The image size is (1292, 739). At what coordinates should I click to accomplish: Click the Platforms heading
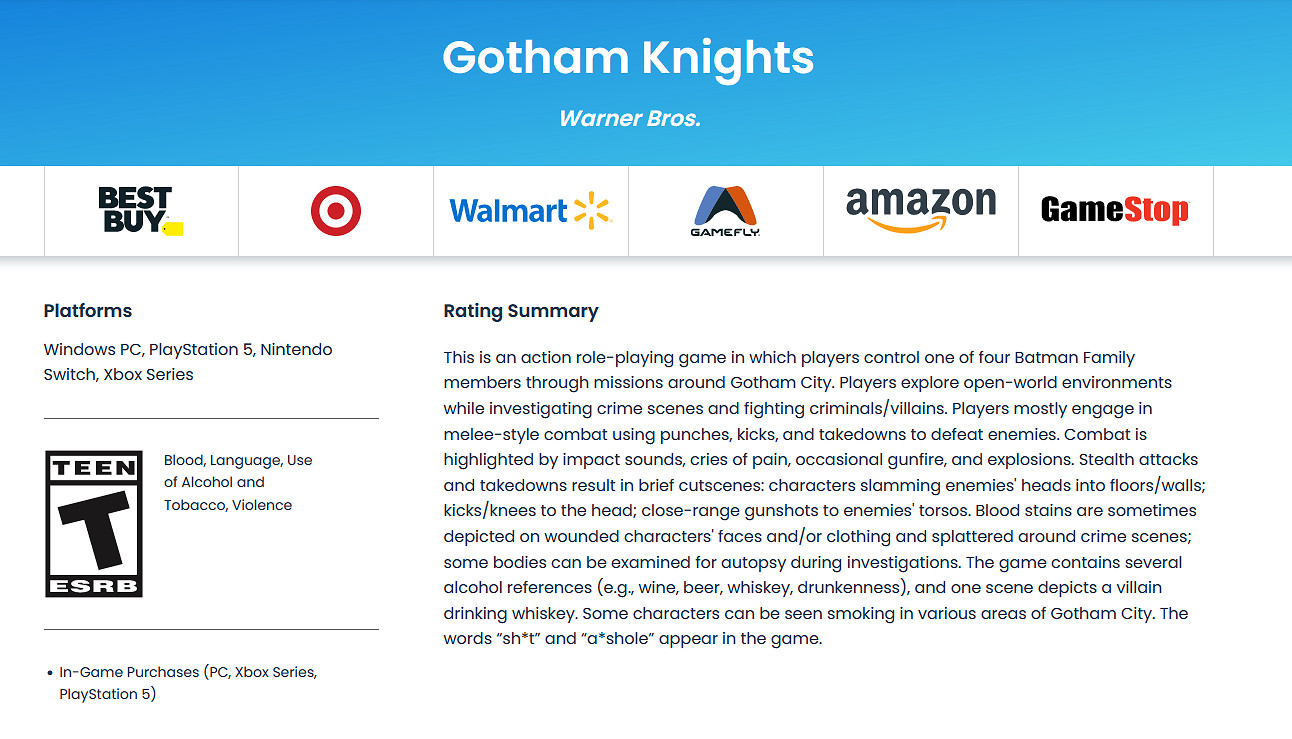tap(88, 311)
